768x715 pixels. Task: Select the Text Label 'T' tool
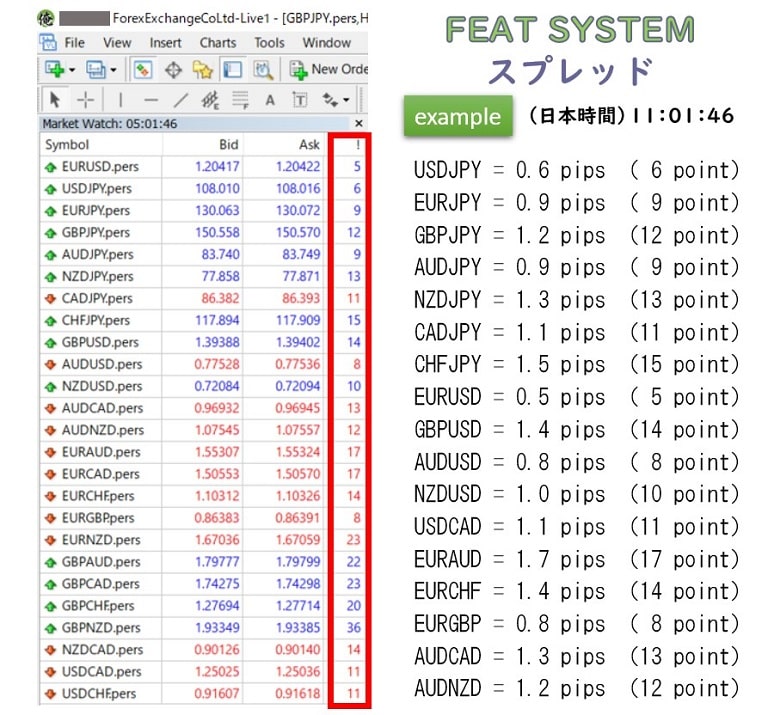tap(300, 100)
